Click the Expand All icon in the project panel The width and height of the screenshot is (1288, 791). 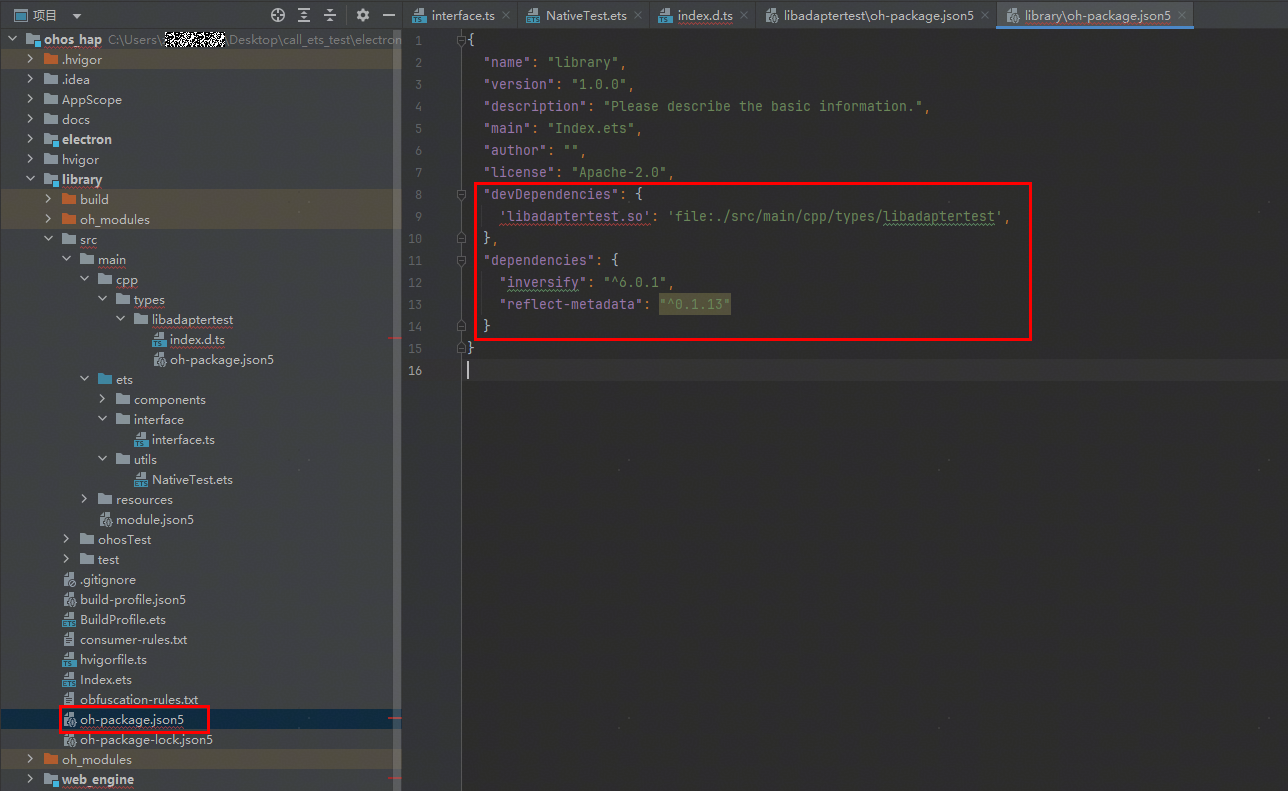point(304,15)
